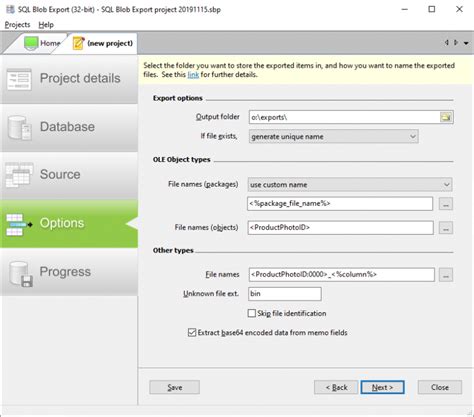Open the tab list dropdown arrow
The height and width of the screenshot is (417, 474).
[466, 43]
